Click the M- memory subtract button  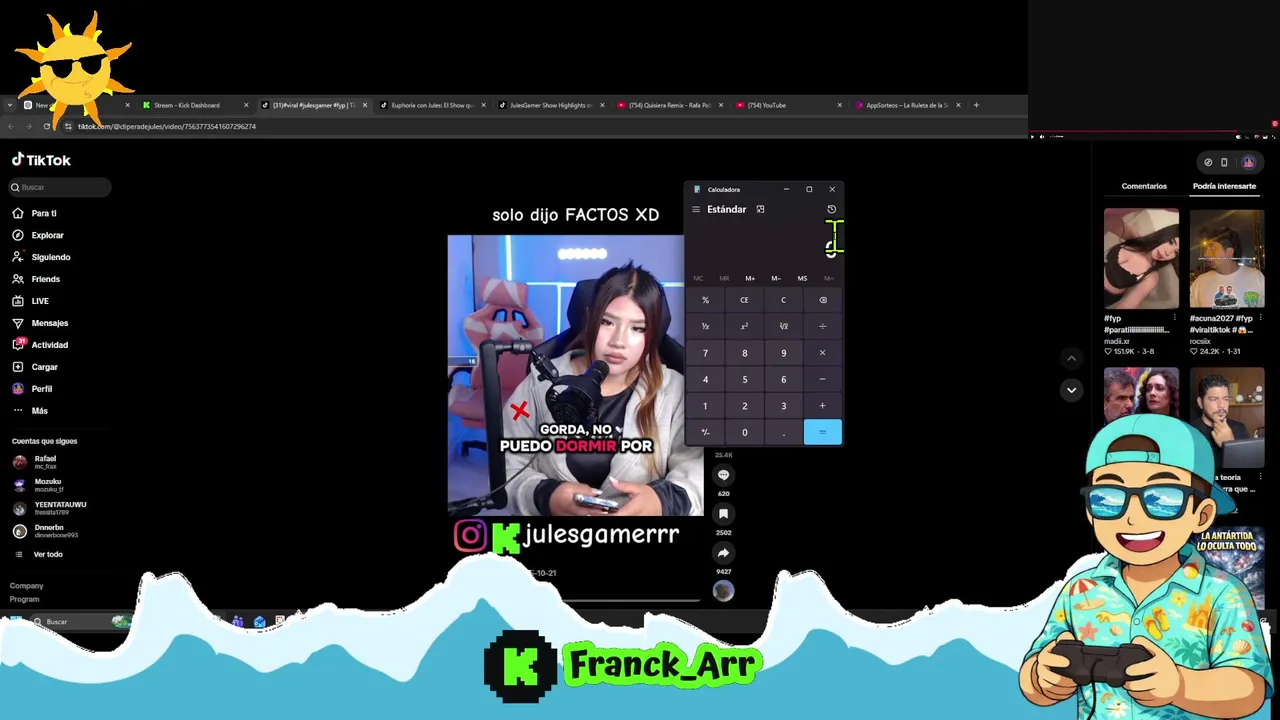tap(776, 278)
